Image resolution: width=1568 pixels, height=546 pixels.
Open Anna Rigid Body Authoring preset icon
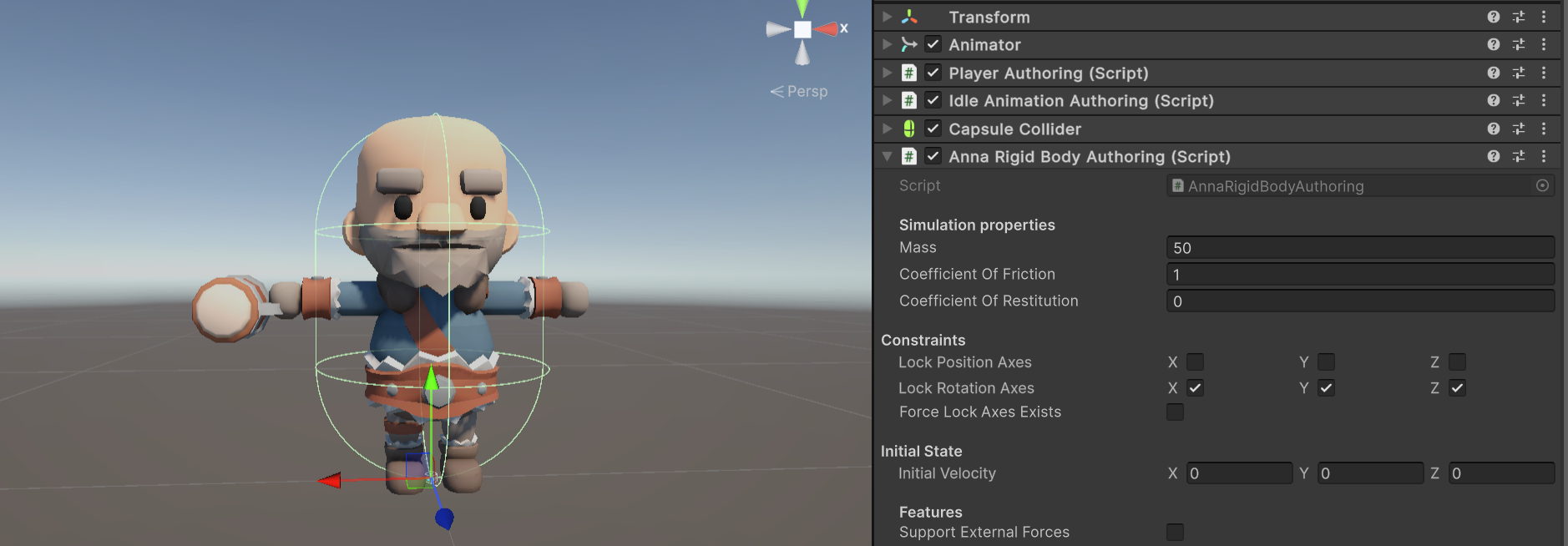coord(1519,156)
